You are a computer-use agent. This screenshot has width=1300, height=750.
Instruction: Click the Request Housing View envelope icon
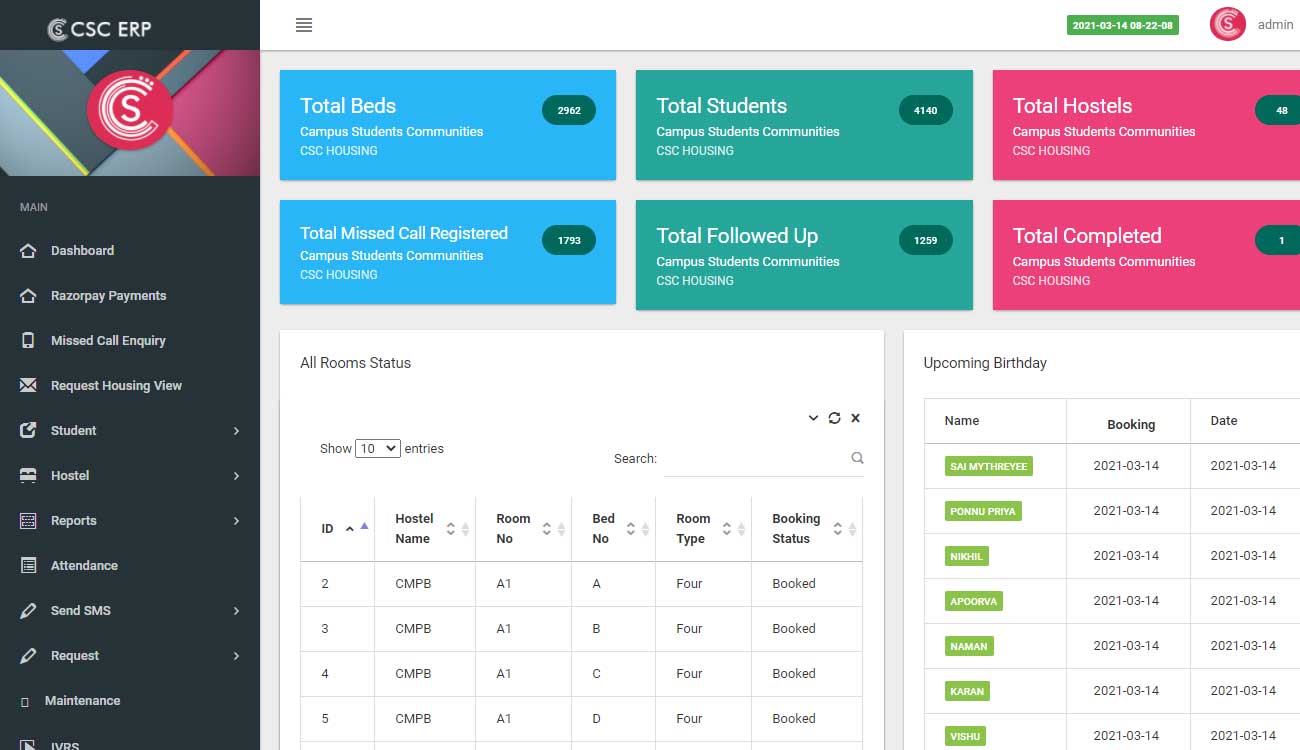[x=28, y=385]
